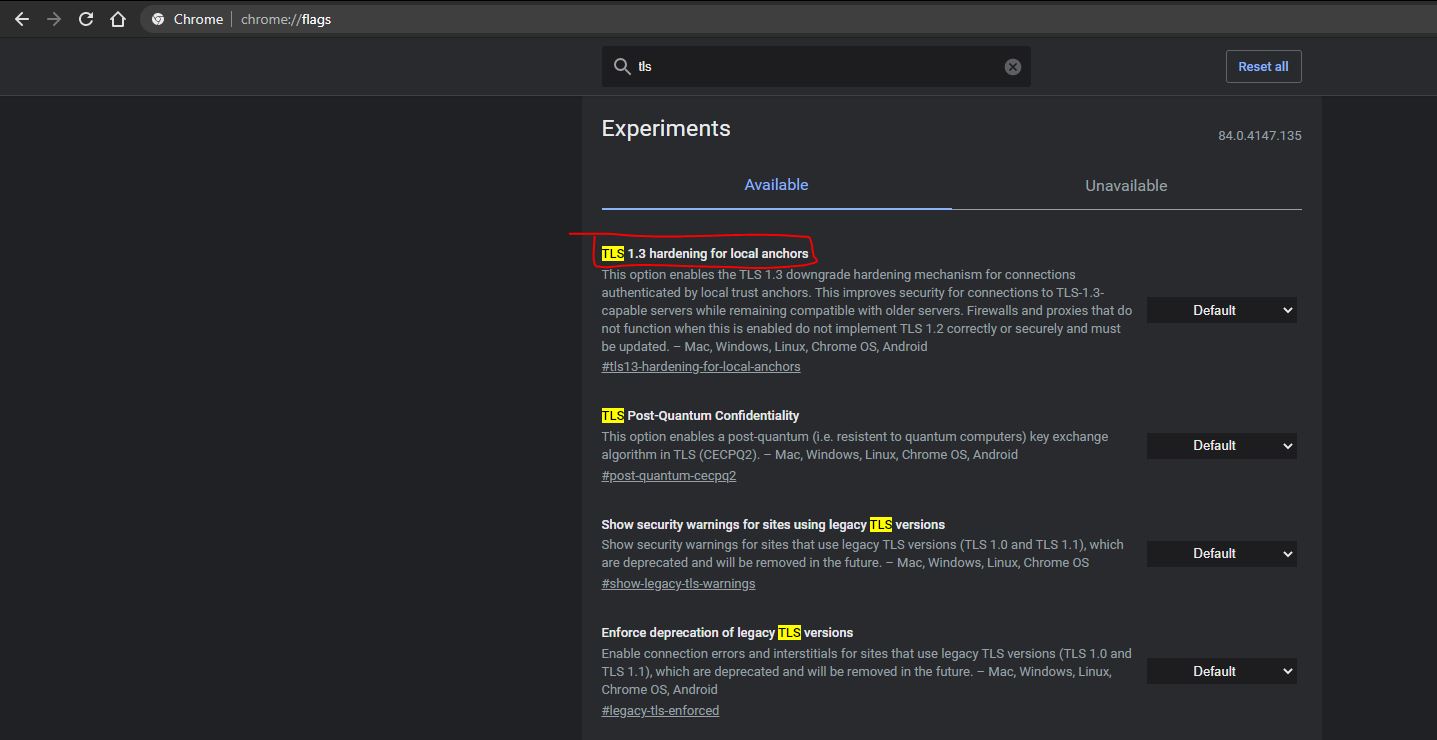The height and width of the screenshot is (740, 1437).
Task: Select the Available tab
Action: pyautogui.click(x=776, y=185)
